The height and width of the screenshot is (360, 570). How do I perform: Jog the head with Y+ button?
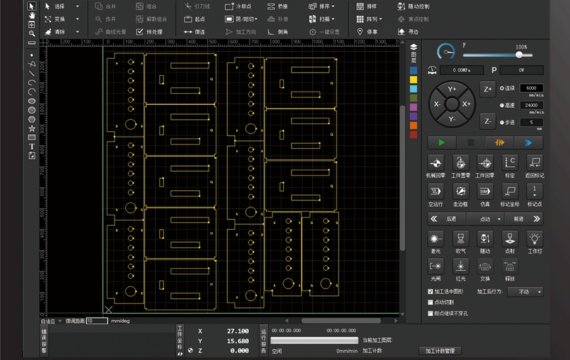tap(452, 89)
